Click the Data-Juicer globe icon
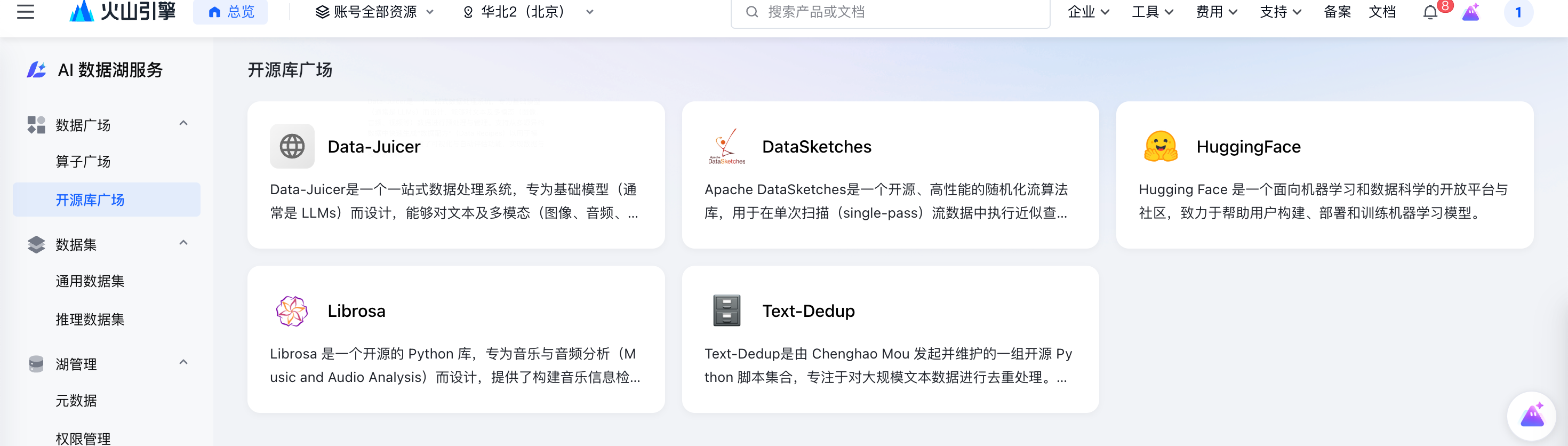The width and height of the screenshot is (1568, 446). 292,146
